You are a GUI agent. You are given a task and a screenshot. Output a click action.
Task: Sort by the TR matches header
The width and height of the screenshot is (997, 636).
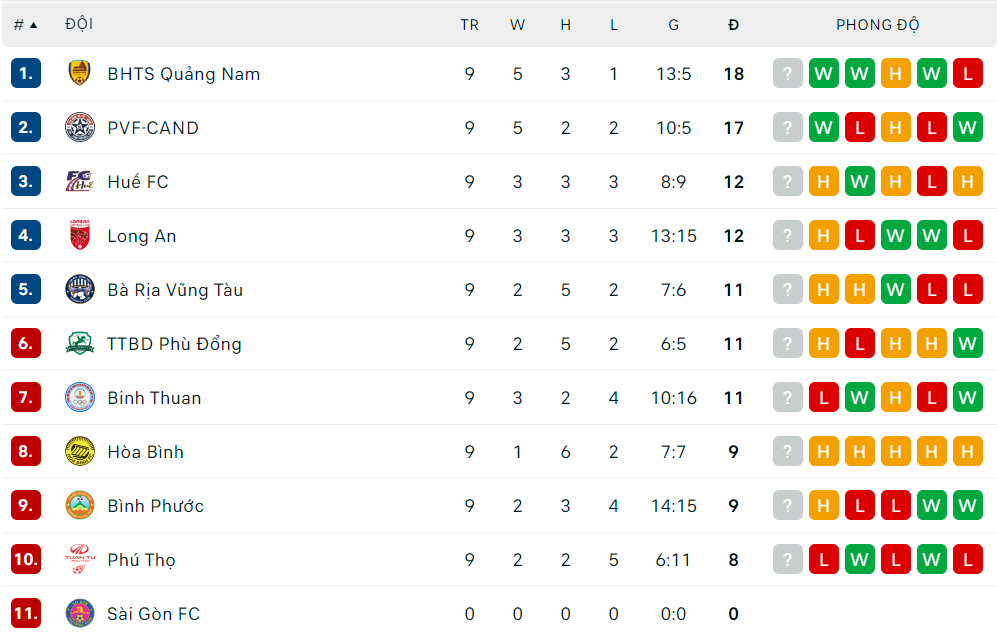click(469, 25)
